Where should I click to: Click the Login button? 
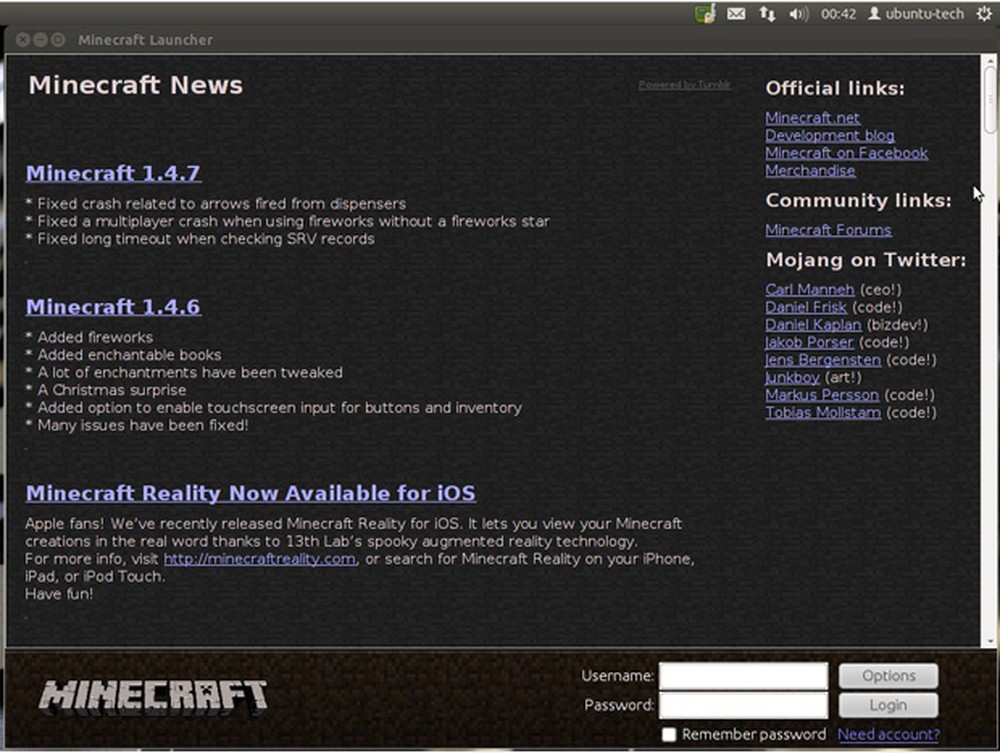click(888, 705)
